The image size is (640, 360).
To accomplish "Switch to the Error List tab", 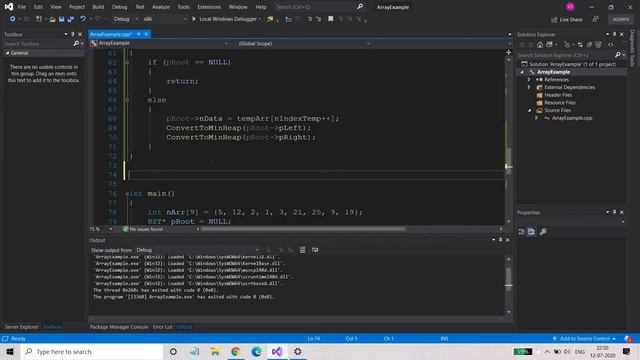I will (162, 327).
